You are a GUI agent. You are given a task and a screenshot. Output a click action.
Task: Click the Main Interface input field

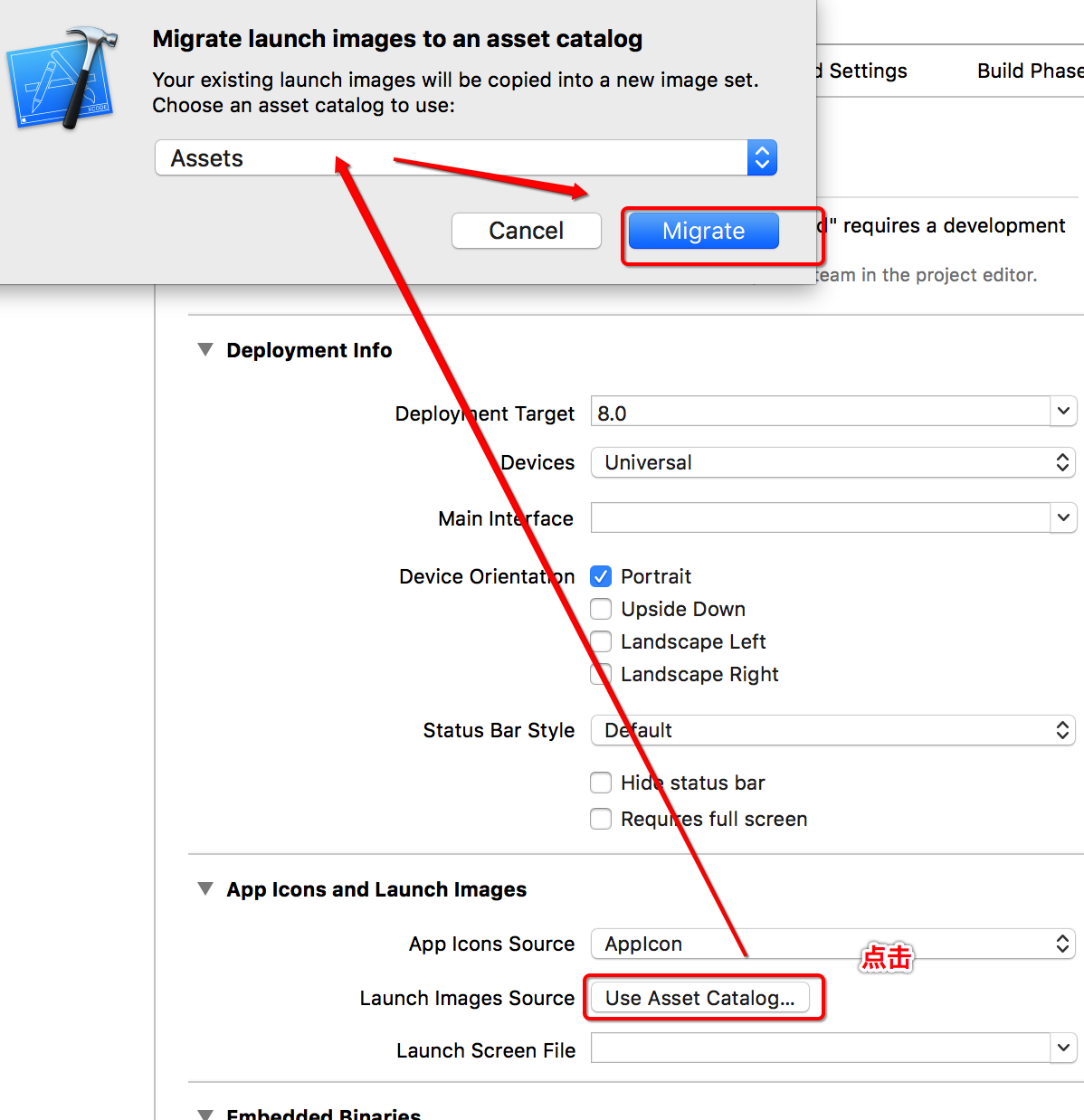pos(820,518)
